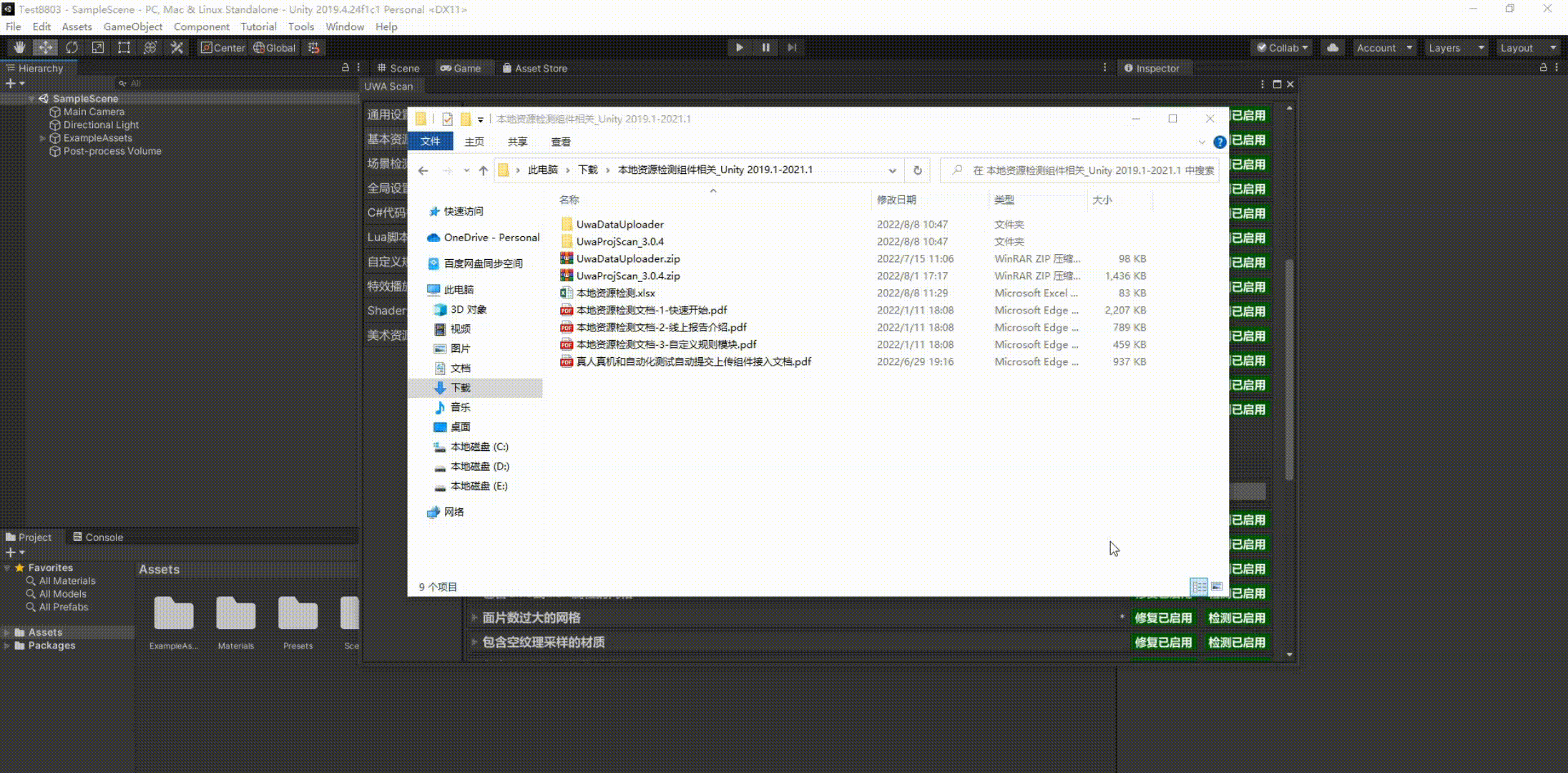The image size is (1568, 773).
Task: Expand the ExampleAssets hierarchy item
Action: (43, 138)
